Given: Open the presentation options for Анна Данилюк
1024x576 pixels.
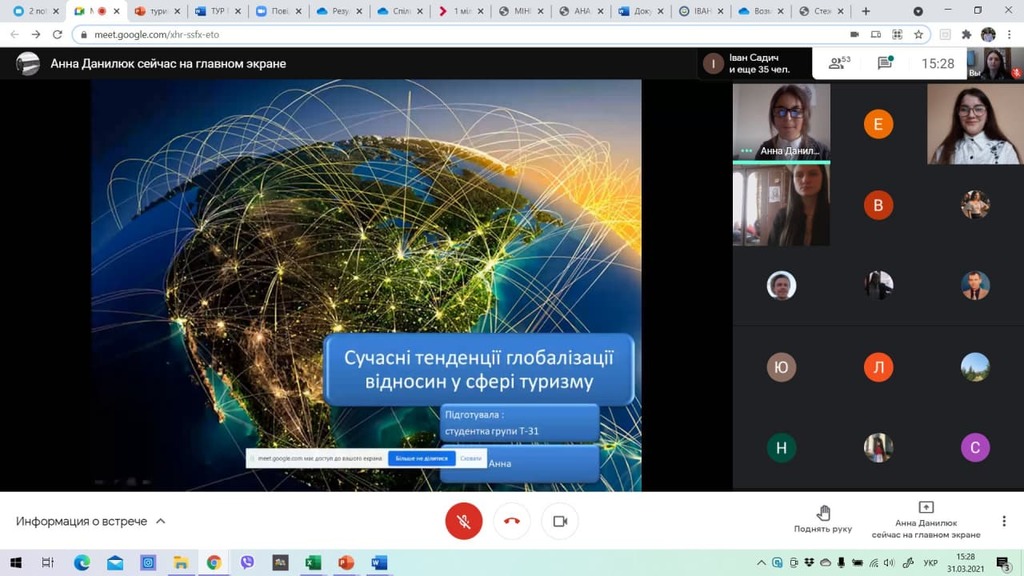Looking at the screenshot, I should [x=926, y=520].
